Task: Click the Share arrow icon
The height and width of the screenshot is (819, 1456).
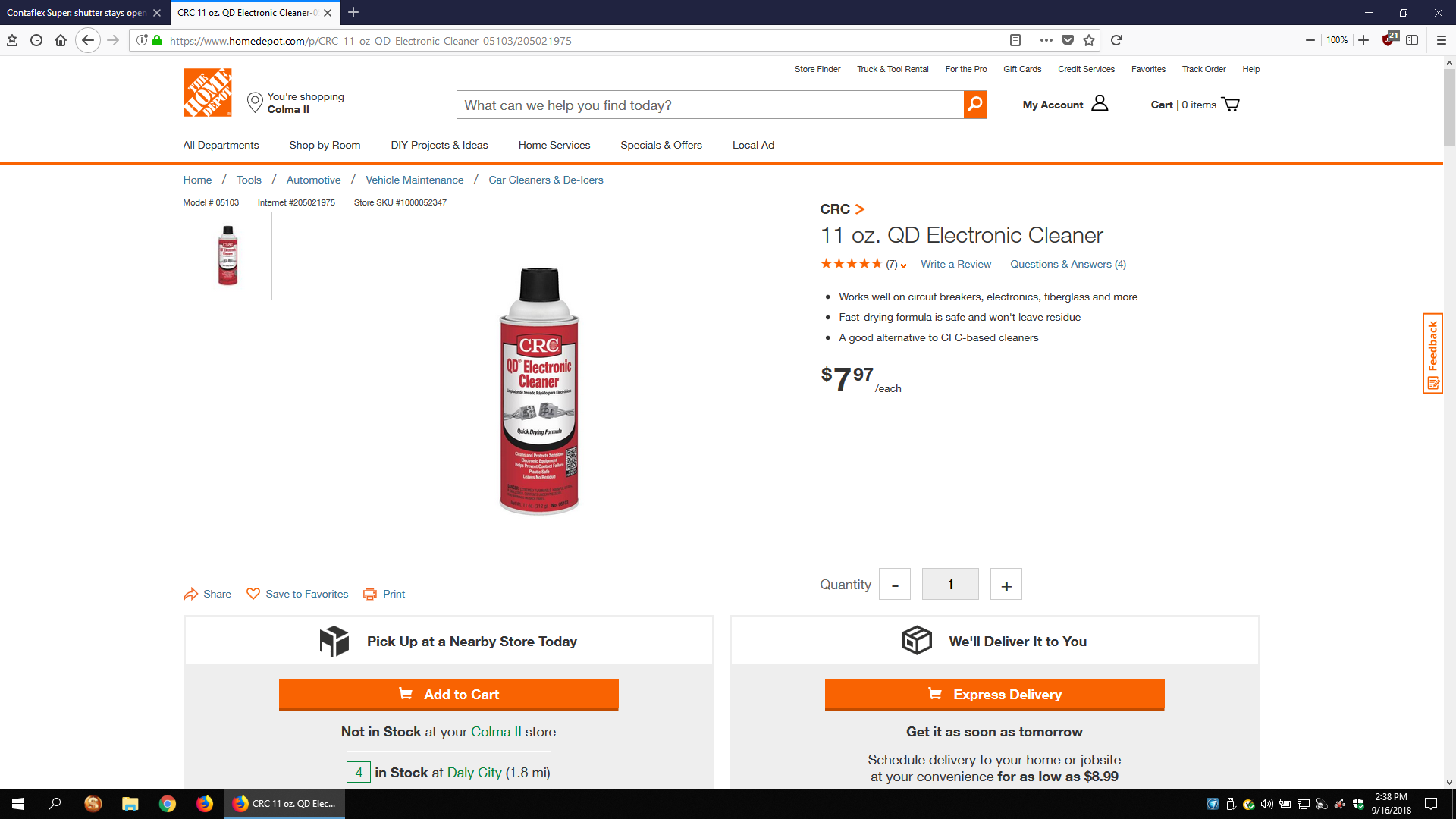Action: coord(190,595)
